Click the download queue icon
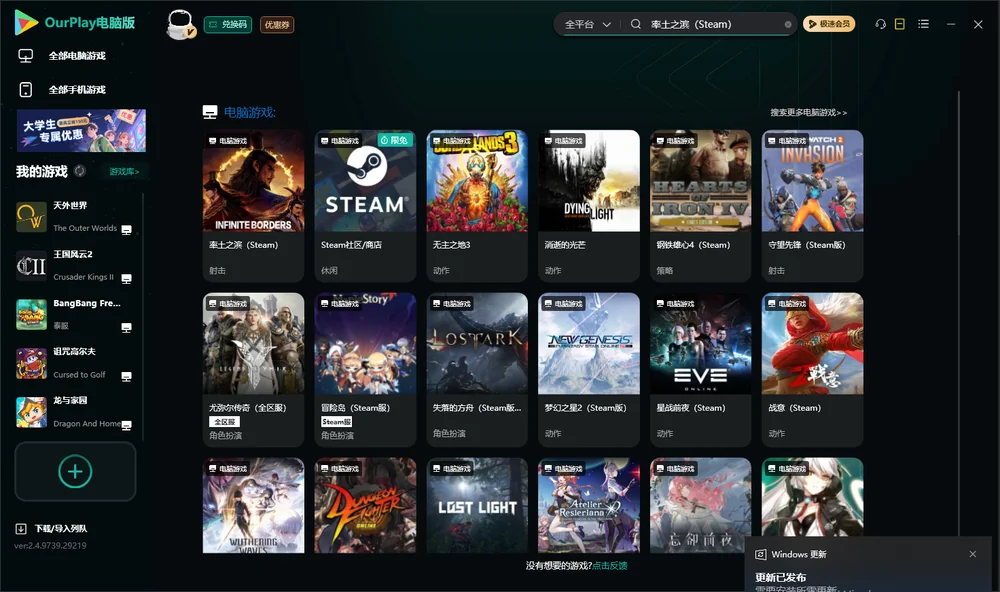Viewport: 1000px width, 592px height. (x=21, y=529)
